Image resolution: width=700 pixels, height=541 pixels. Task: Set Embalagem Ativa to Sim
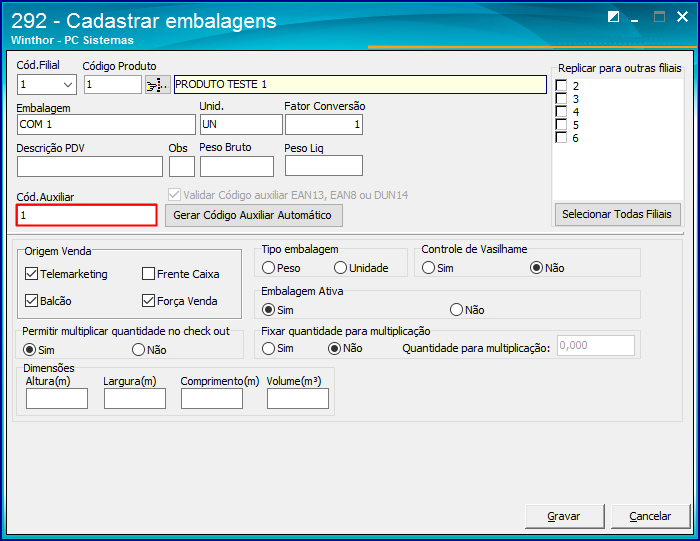point(268,309)
